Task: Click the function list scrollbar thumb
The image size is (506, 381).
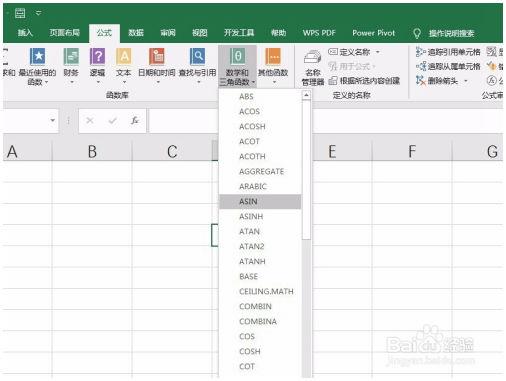Action: 306,170
